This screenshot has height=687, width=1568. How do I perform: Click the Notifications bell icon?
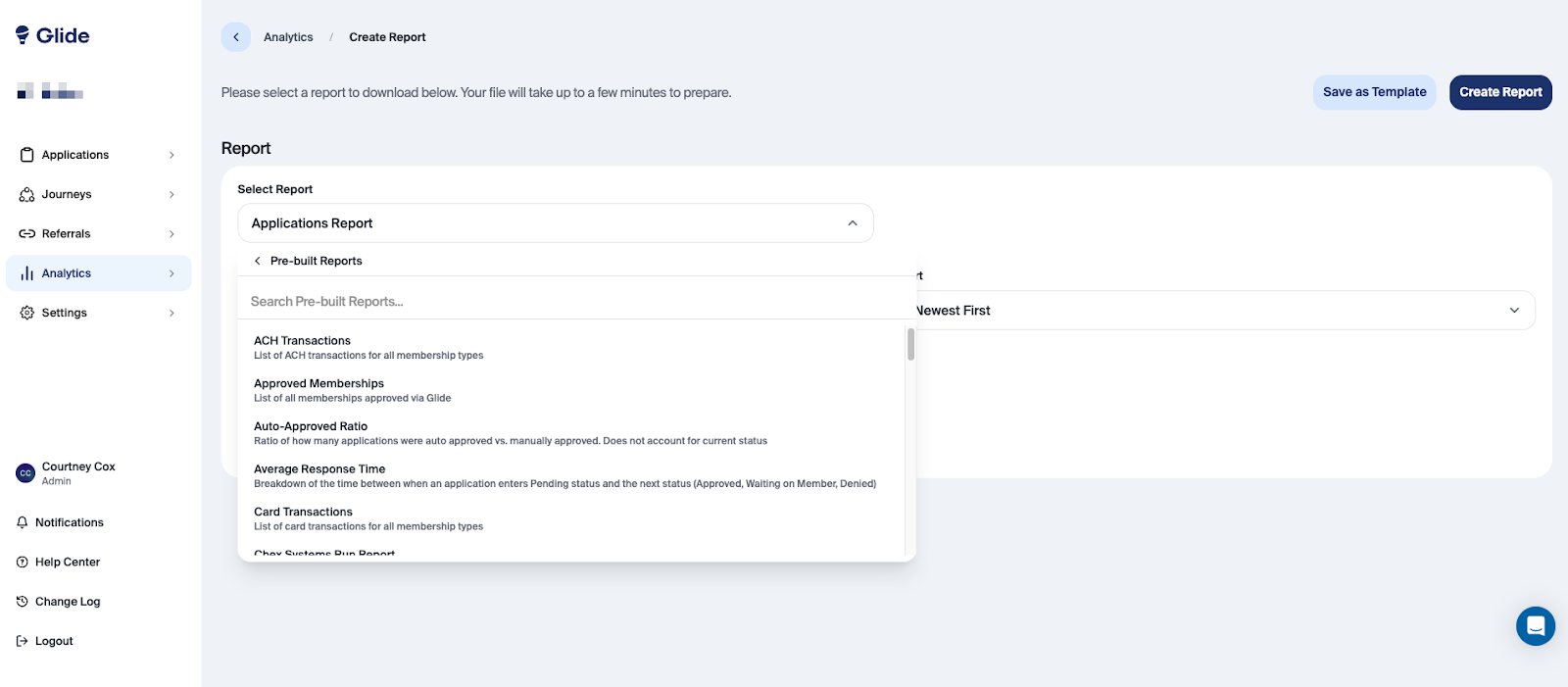[23, 522]
